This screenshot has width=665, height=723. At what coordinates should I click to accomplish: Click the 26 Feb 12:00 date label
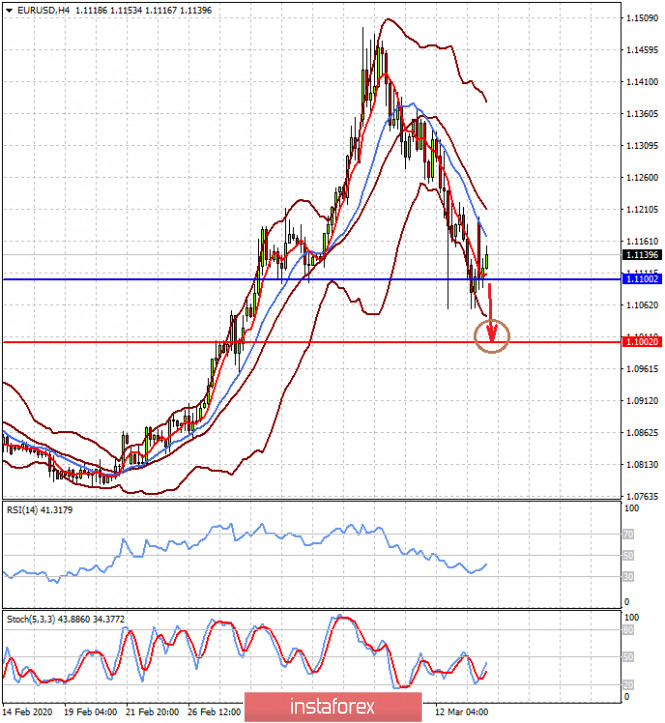(x=216, y=712)
